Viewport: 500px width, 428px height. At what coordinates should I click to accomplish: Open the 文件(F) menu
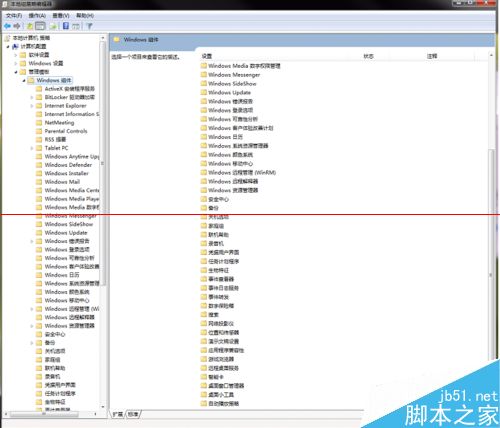(14, 16)
